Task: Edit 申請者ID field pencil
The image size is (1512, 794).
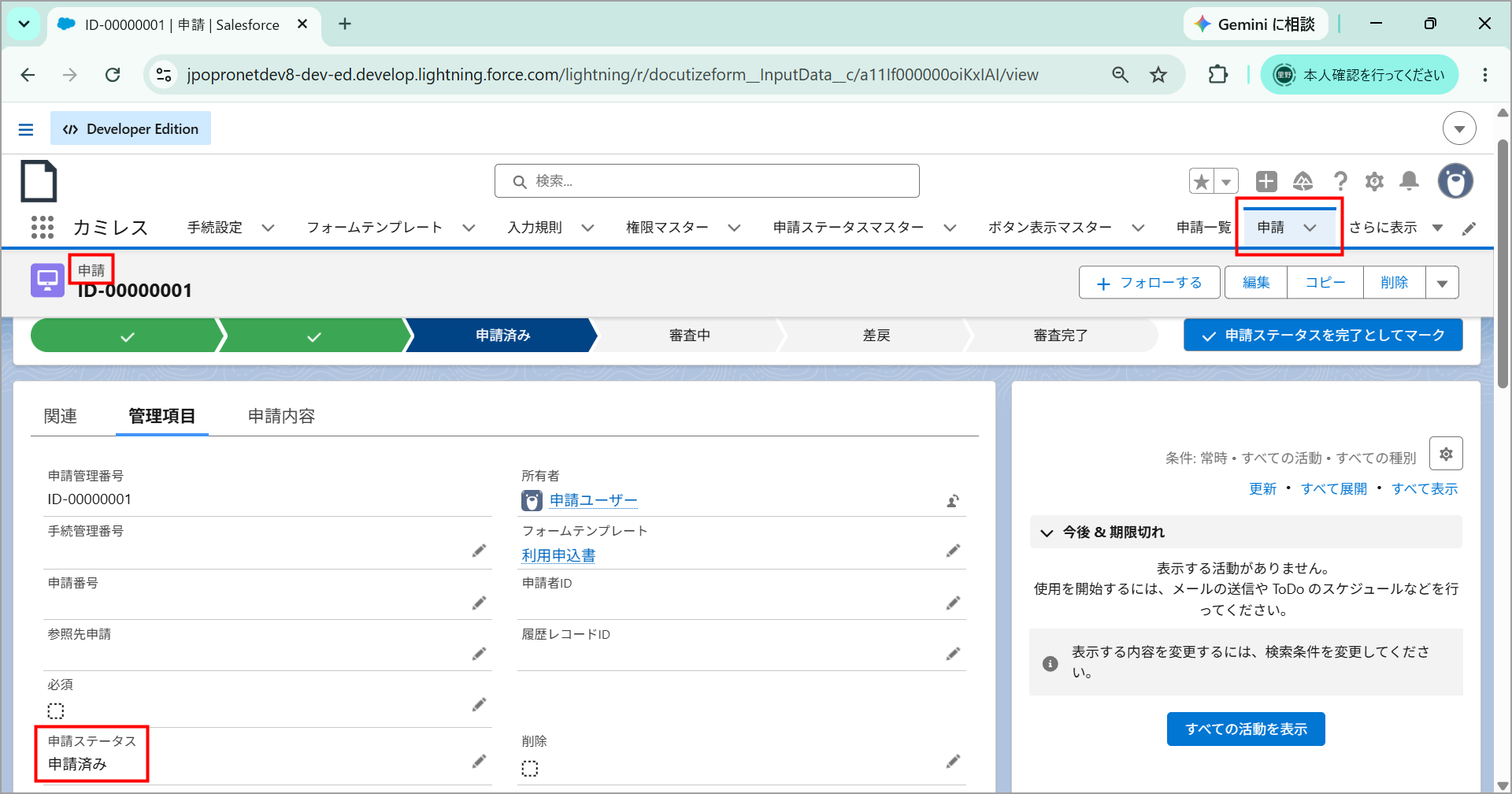Action: coord(953,603)
